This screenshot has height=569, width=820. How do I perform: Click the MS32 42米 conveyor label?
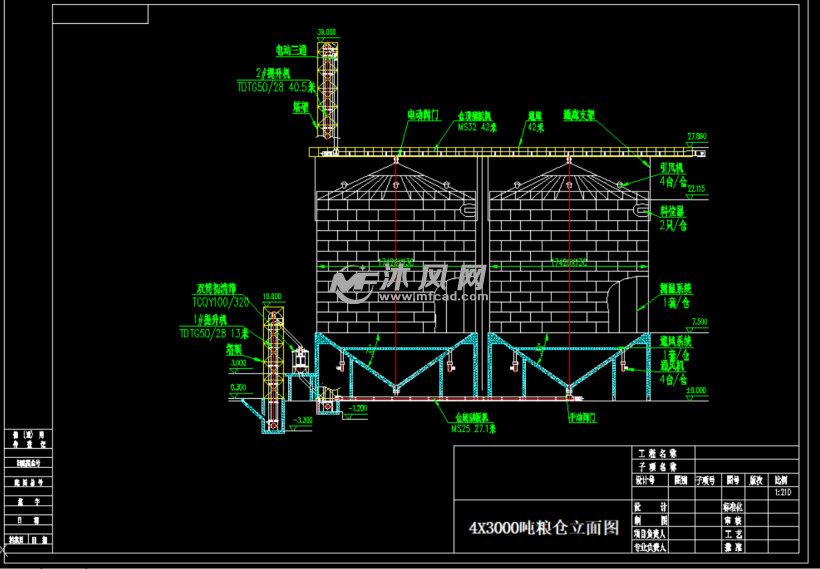pyautogui.click(x=477, y=127)
